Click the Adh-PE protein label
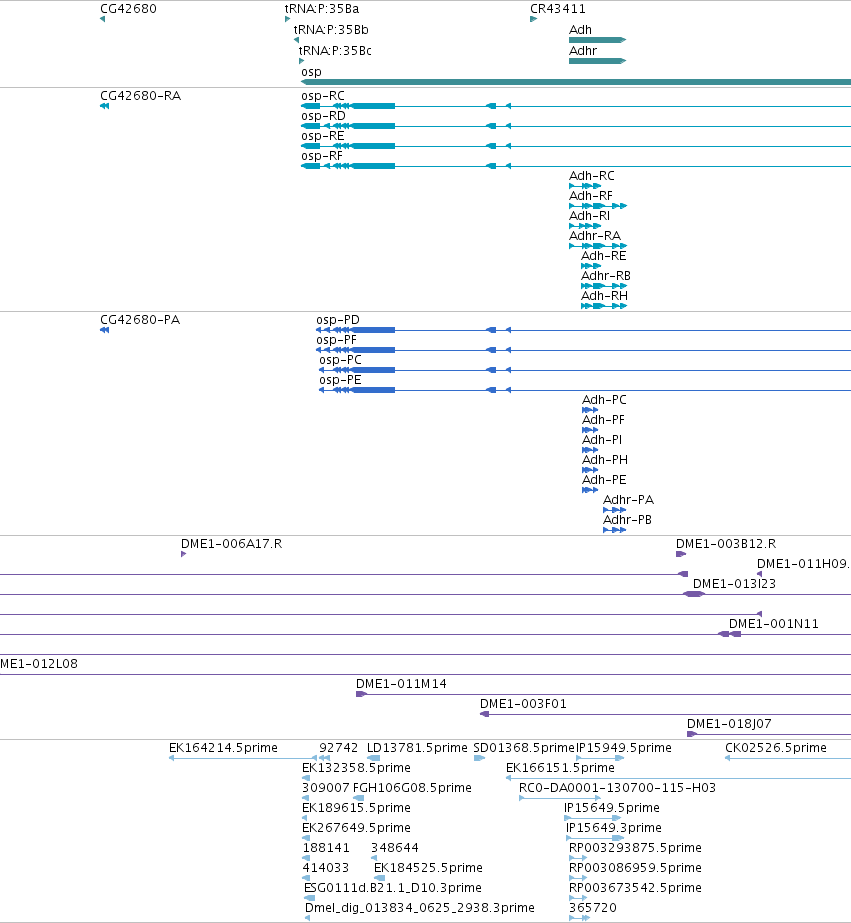 point(604,480)
